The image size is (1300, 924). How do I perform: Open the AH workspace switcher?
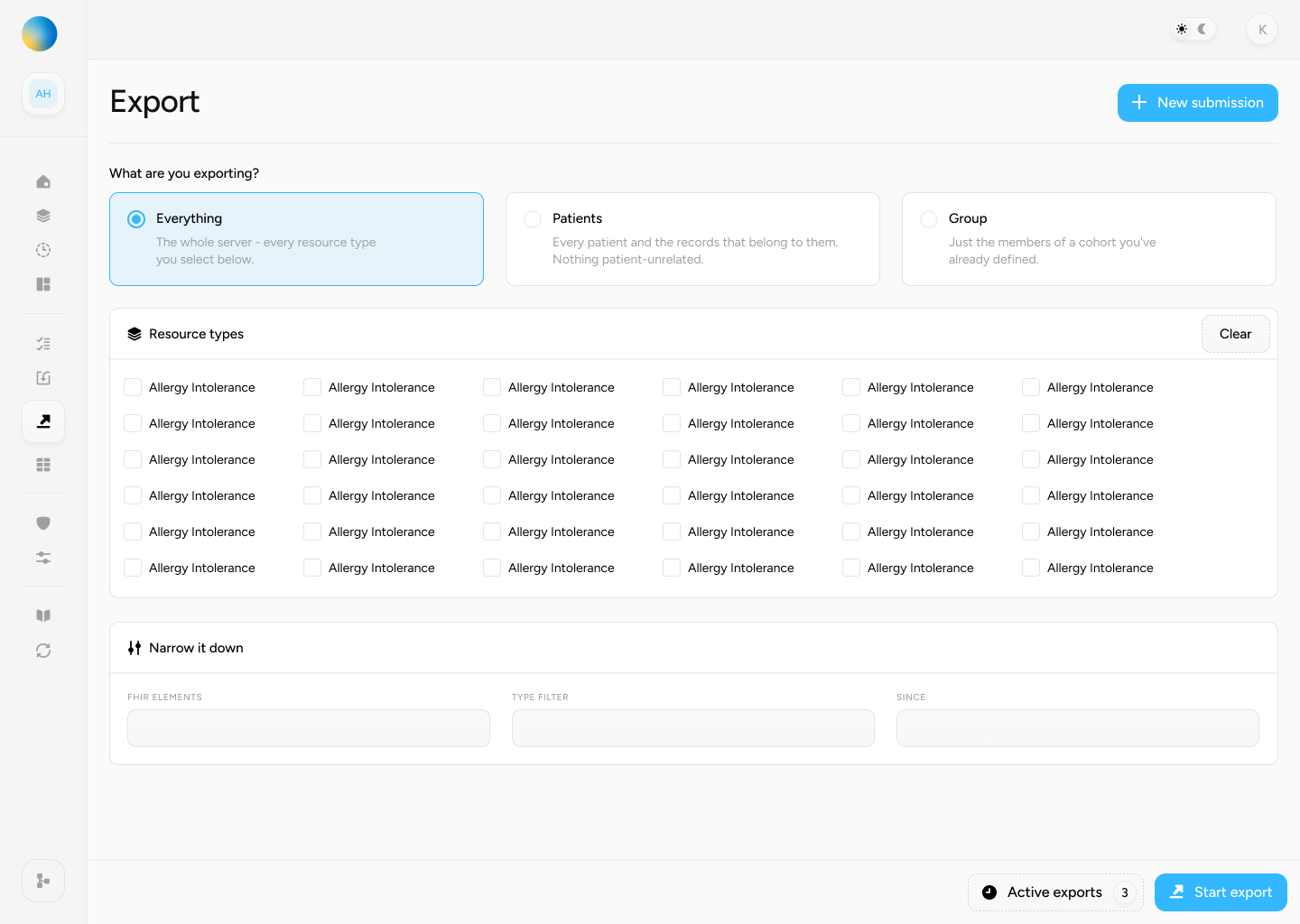click(x=43, y=94)
